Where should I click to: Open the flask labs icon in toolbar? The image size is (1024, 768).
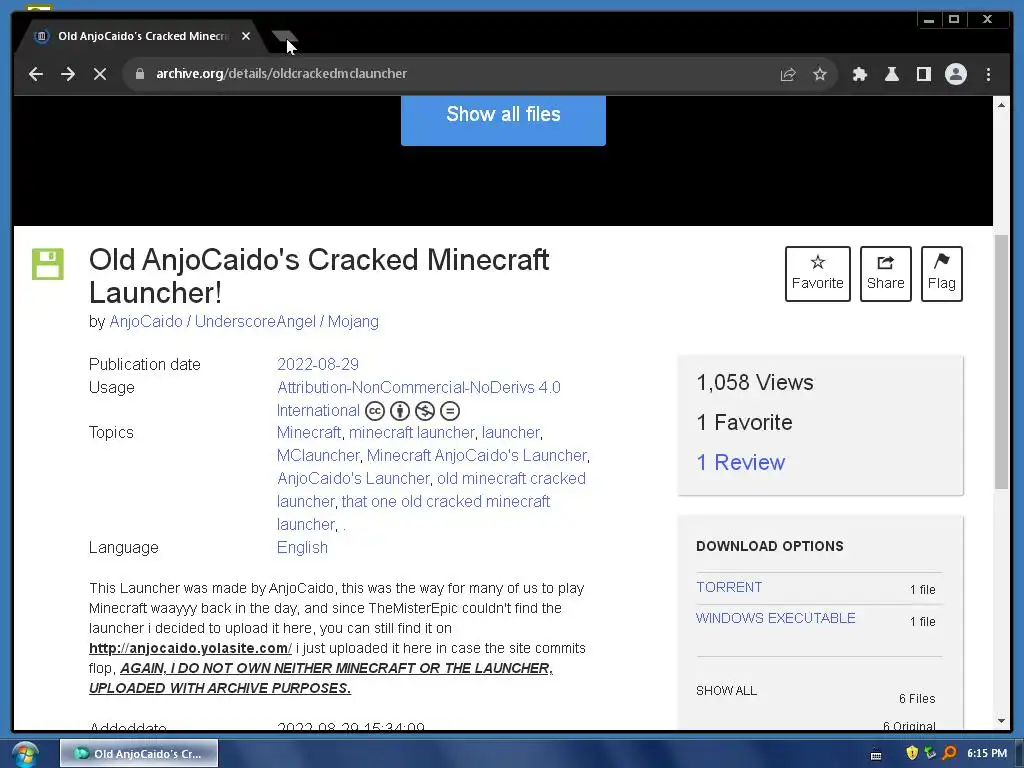(891, 74)
